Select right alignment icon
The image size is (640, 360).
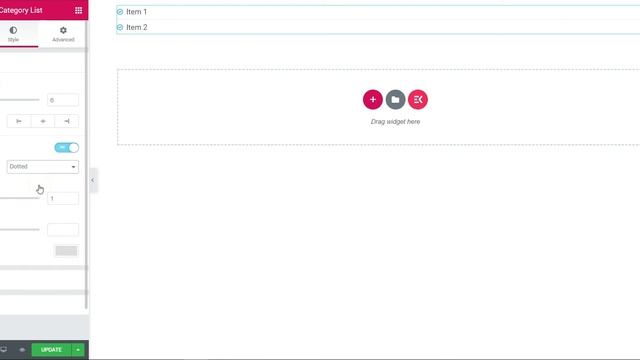point(67,121)
